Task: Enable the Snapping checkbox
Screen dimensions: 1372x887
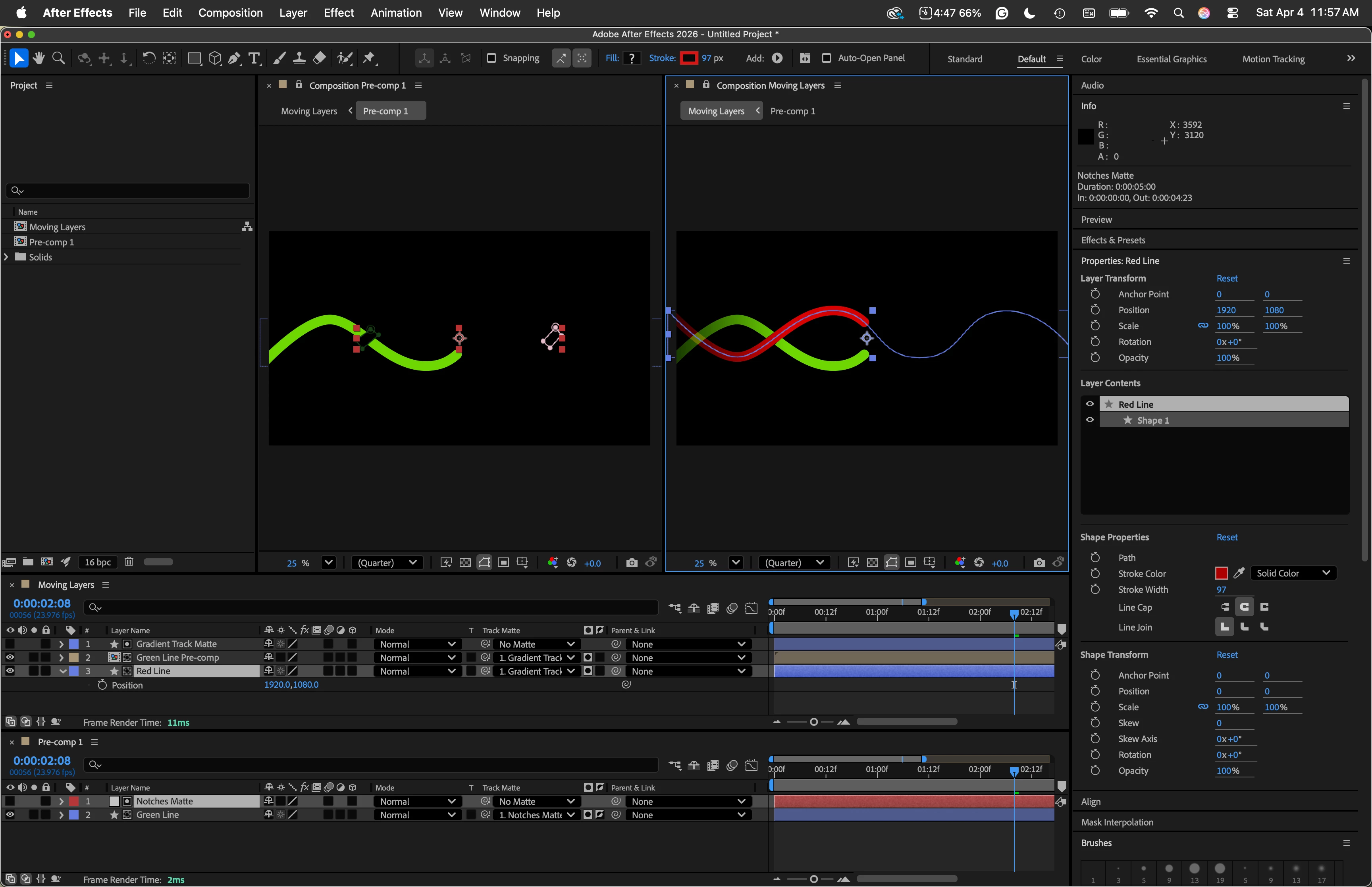Action: click(491, 58)
